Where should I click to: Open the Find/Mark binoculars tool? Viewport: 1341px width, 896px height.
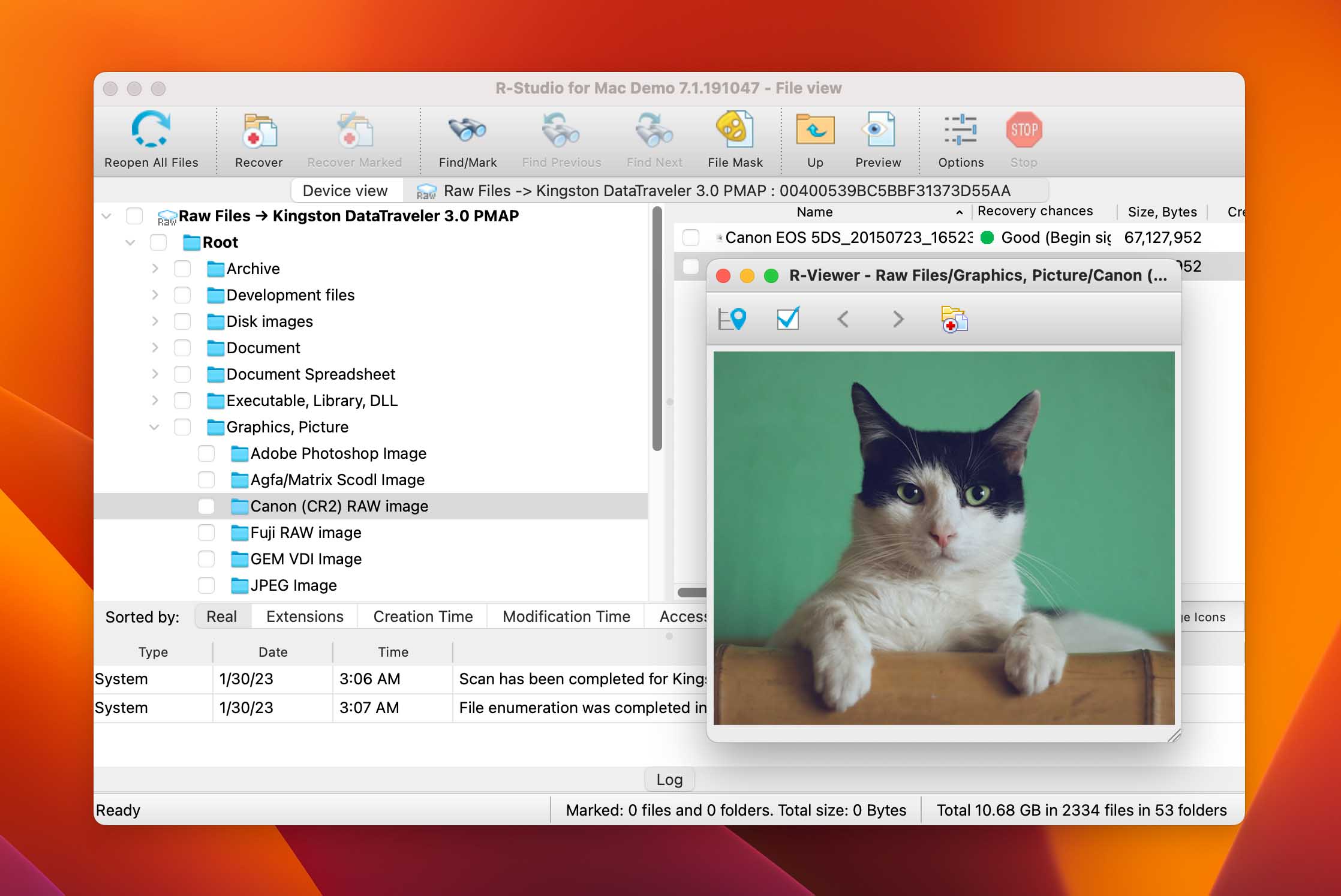click(x=467, y=130)
